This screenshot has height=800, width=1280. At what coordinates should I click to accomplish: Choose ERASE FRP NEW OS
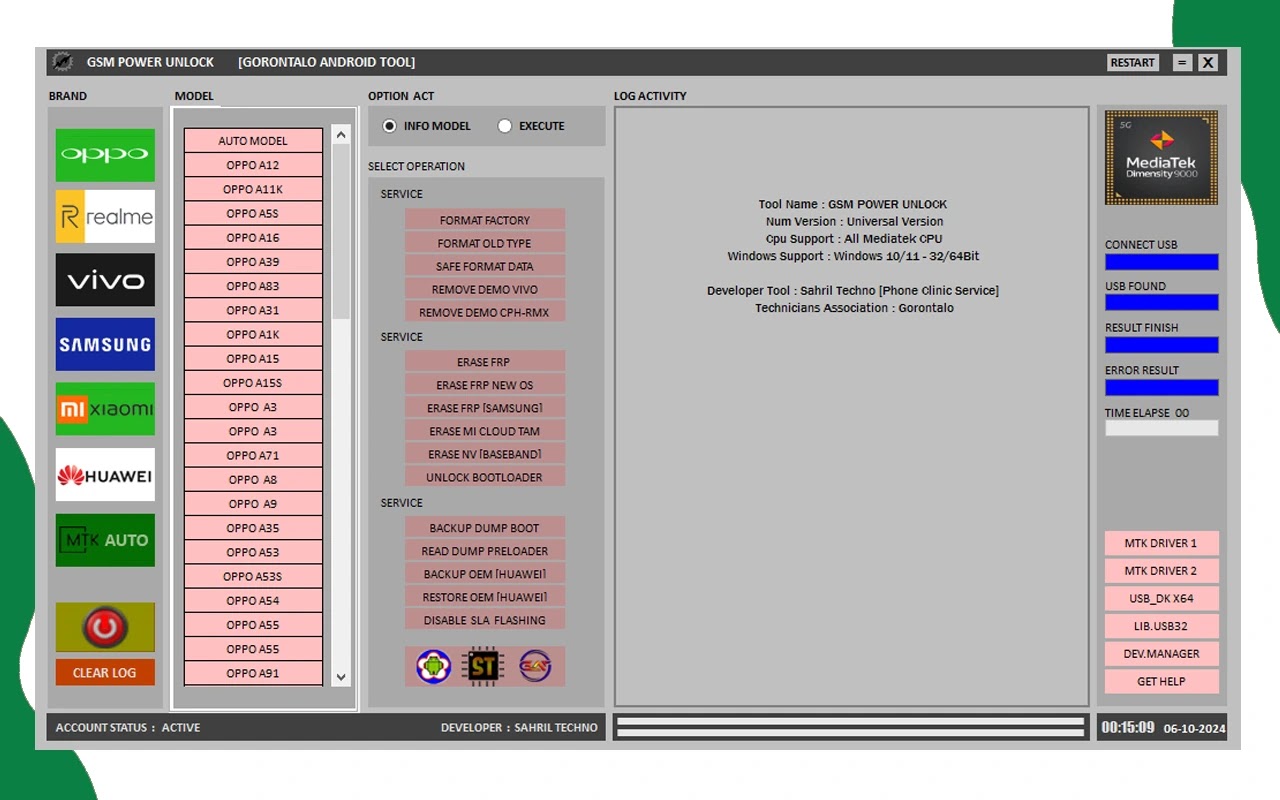485,385
